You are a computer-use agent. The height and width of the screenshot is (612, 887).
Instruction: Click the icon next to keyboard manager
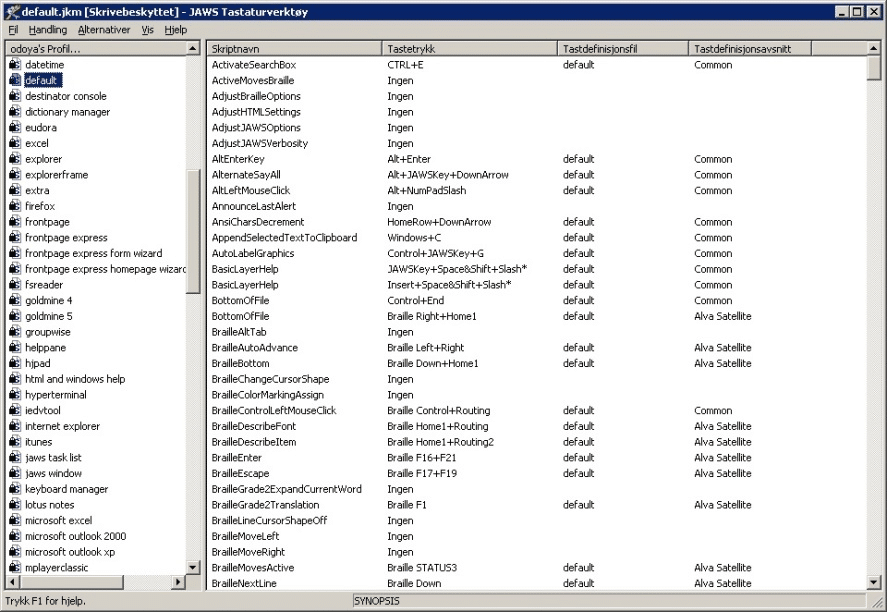point(14,489)
